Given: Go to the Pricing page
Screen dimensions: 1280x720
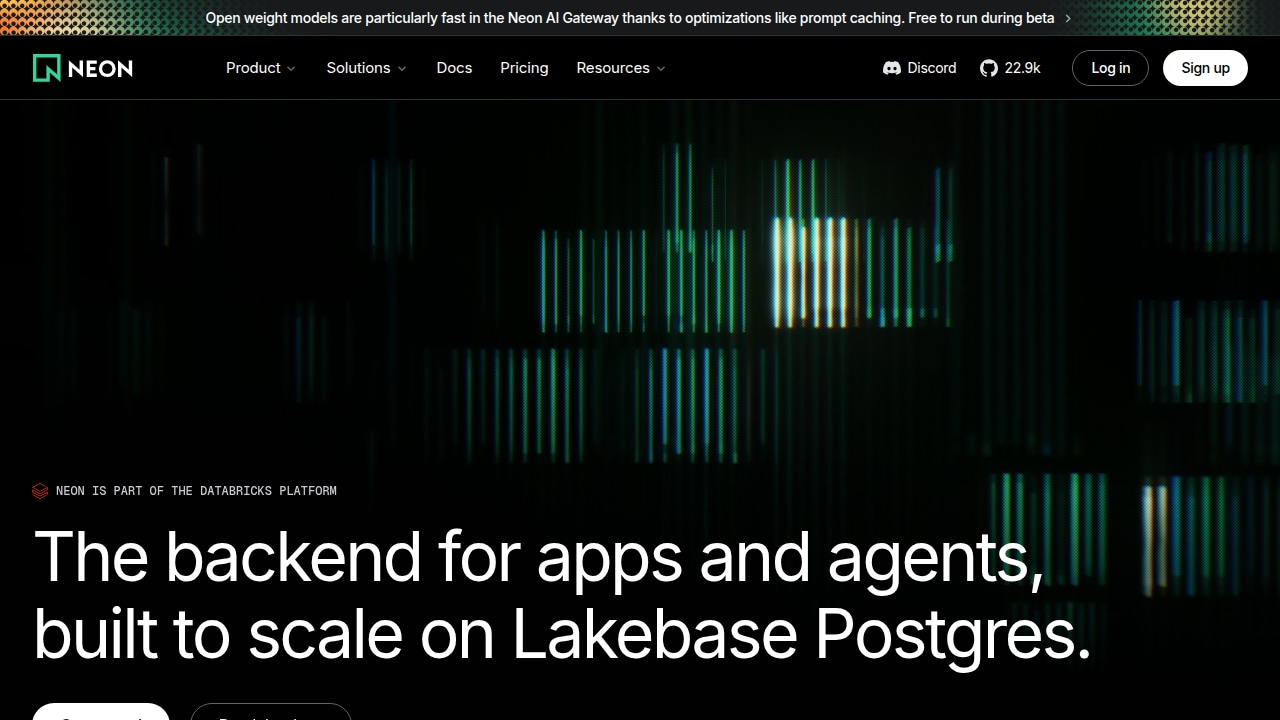Looking at the screenshot, I should (x=524, y=68).
